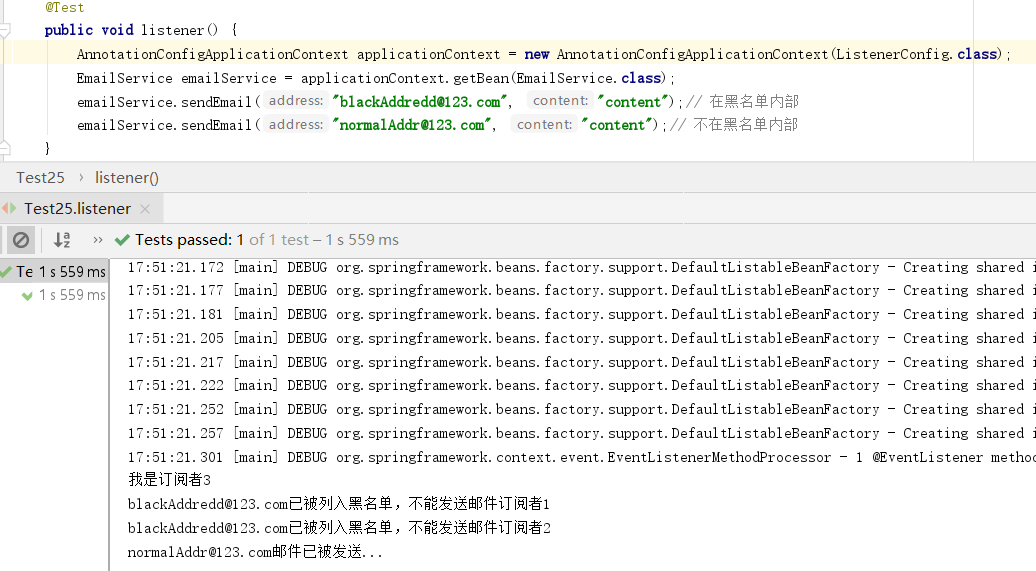Click the @Test annotation in editor

click(65, 7)
